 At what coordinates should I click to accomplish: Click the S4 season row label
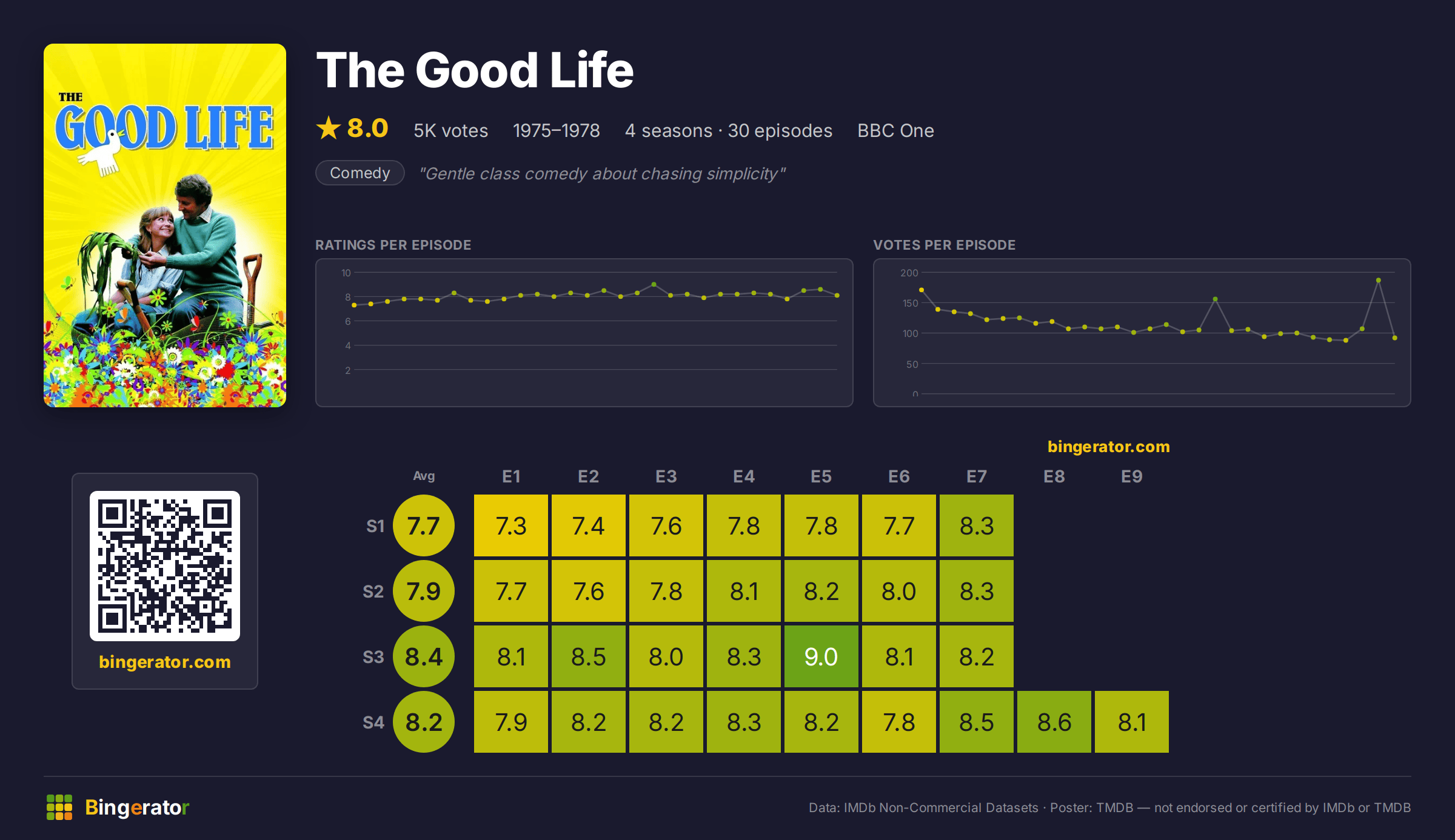coord(373,722)
